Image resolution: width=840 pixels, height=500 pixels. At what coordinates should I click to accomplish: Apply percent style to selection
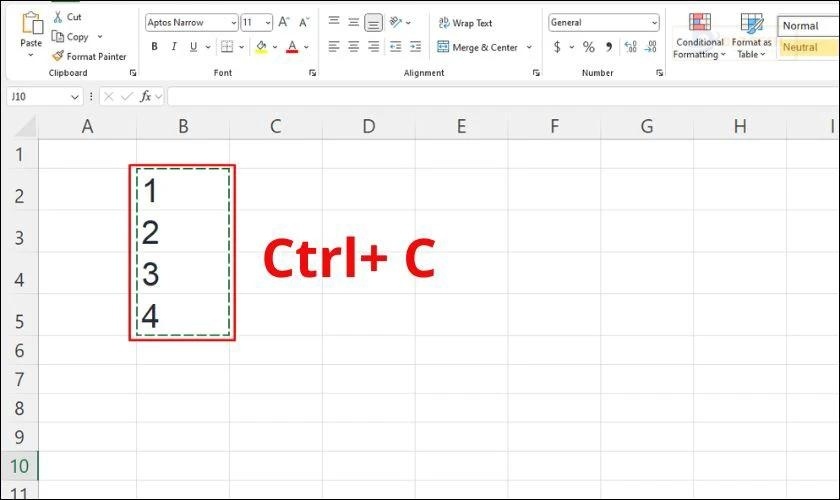pyautogui.click(x=588, y=47)
